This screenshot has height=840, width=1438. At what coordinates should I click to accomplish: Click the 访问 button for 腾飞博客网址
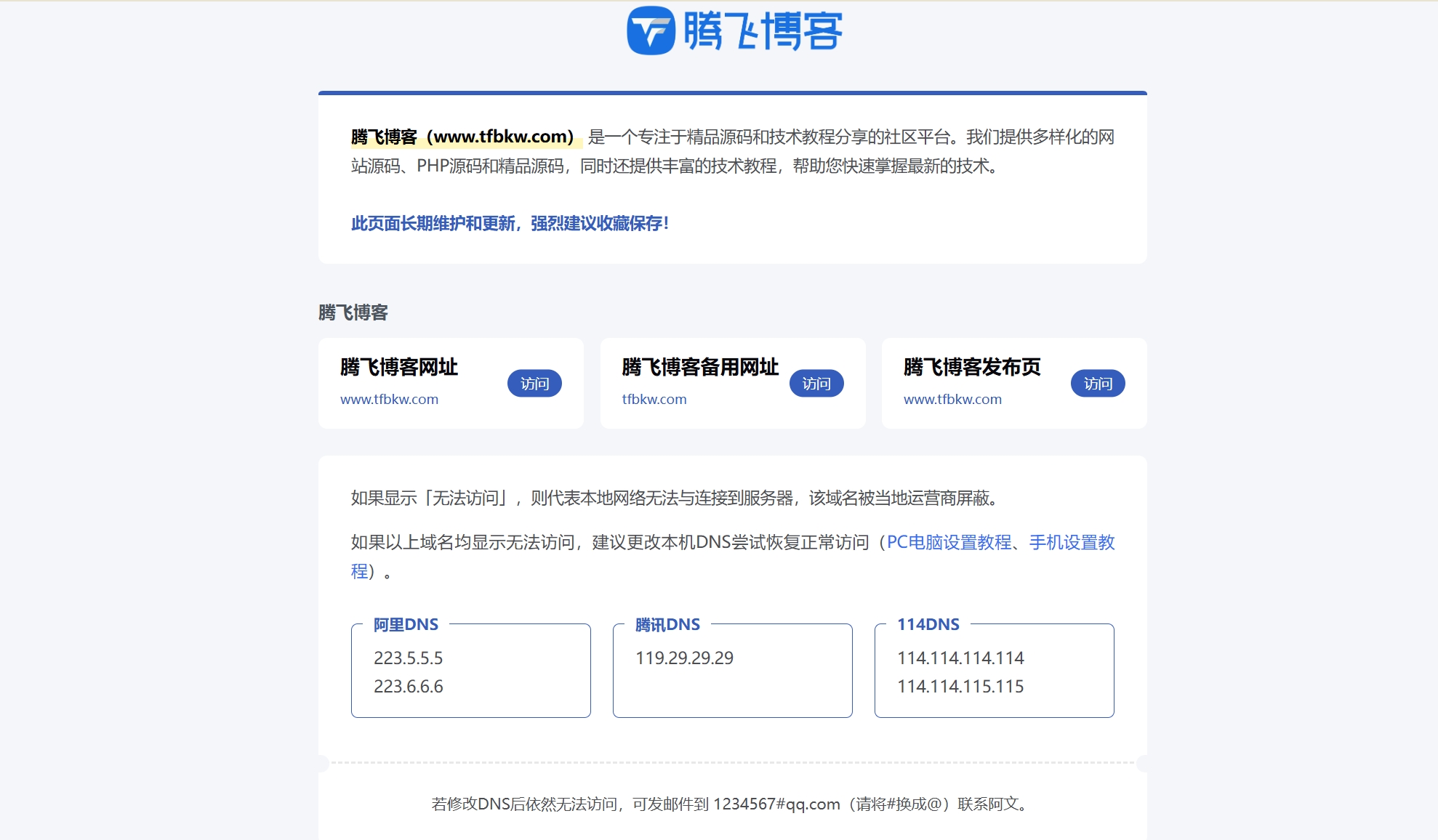pos(534,383)
